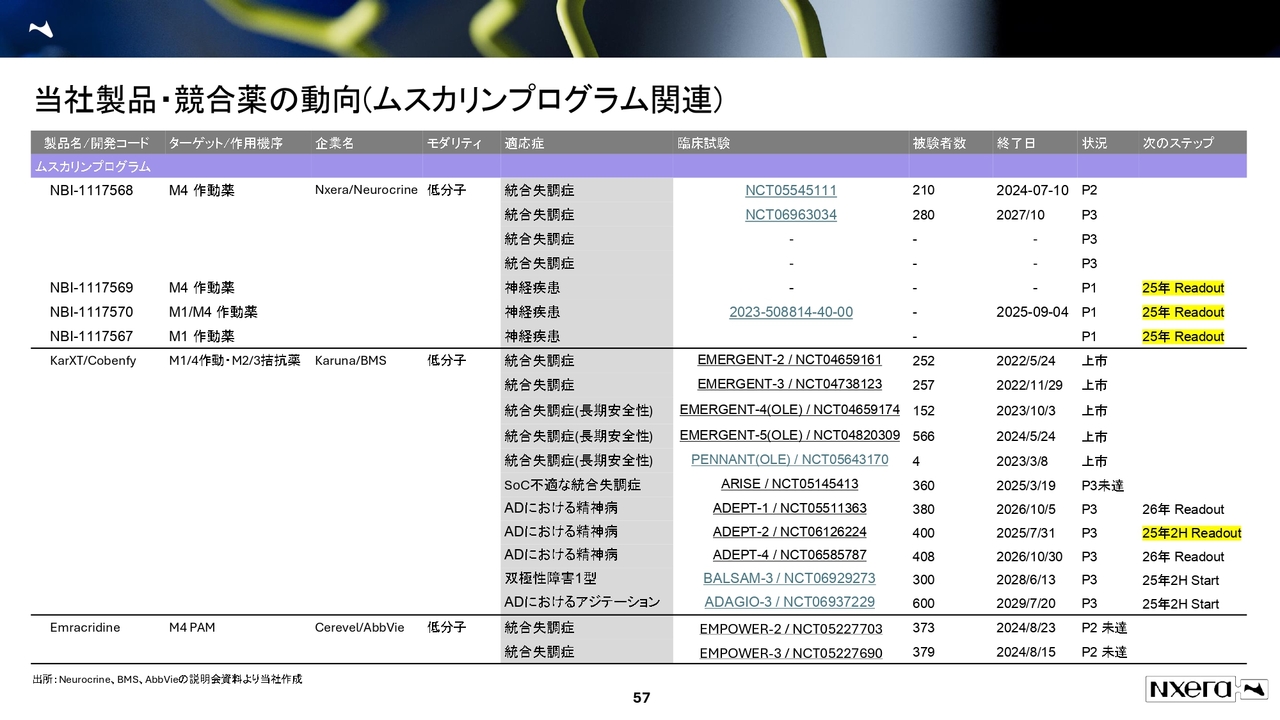The height and width of the screenshot is (720, 1280).
Task: Click the 企業名 column header
Action: pyautogui.click(x=334, y=143)
